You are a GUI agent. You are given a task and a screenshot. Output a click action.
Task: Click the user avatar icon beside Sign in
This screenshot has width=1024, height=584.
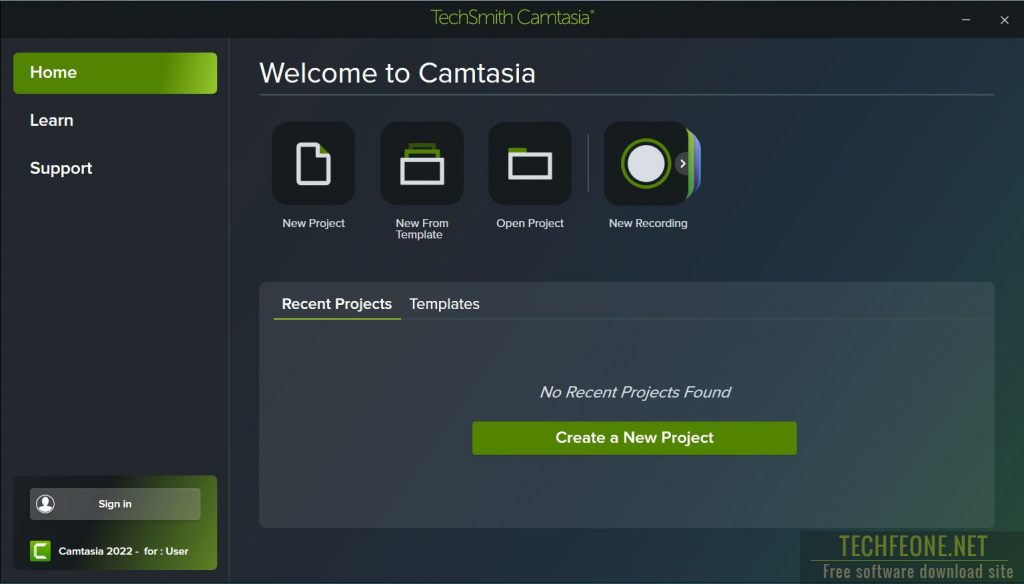45,504
